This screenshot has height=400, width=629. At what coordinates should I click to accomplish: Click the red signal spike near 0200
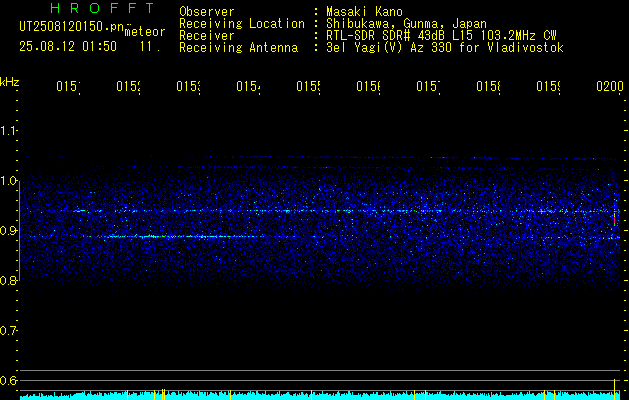point(614,220)
